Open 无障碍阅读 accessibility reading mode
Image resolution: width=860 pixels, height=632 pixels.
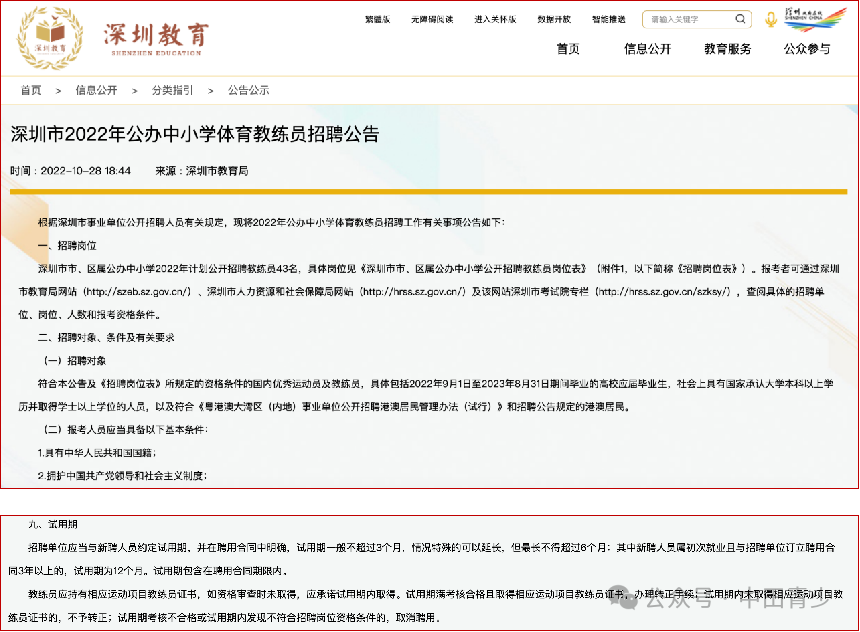pos(432,19)
